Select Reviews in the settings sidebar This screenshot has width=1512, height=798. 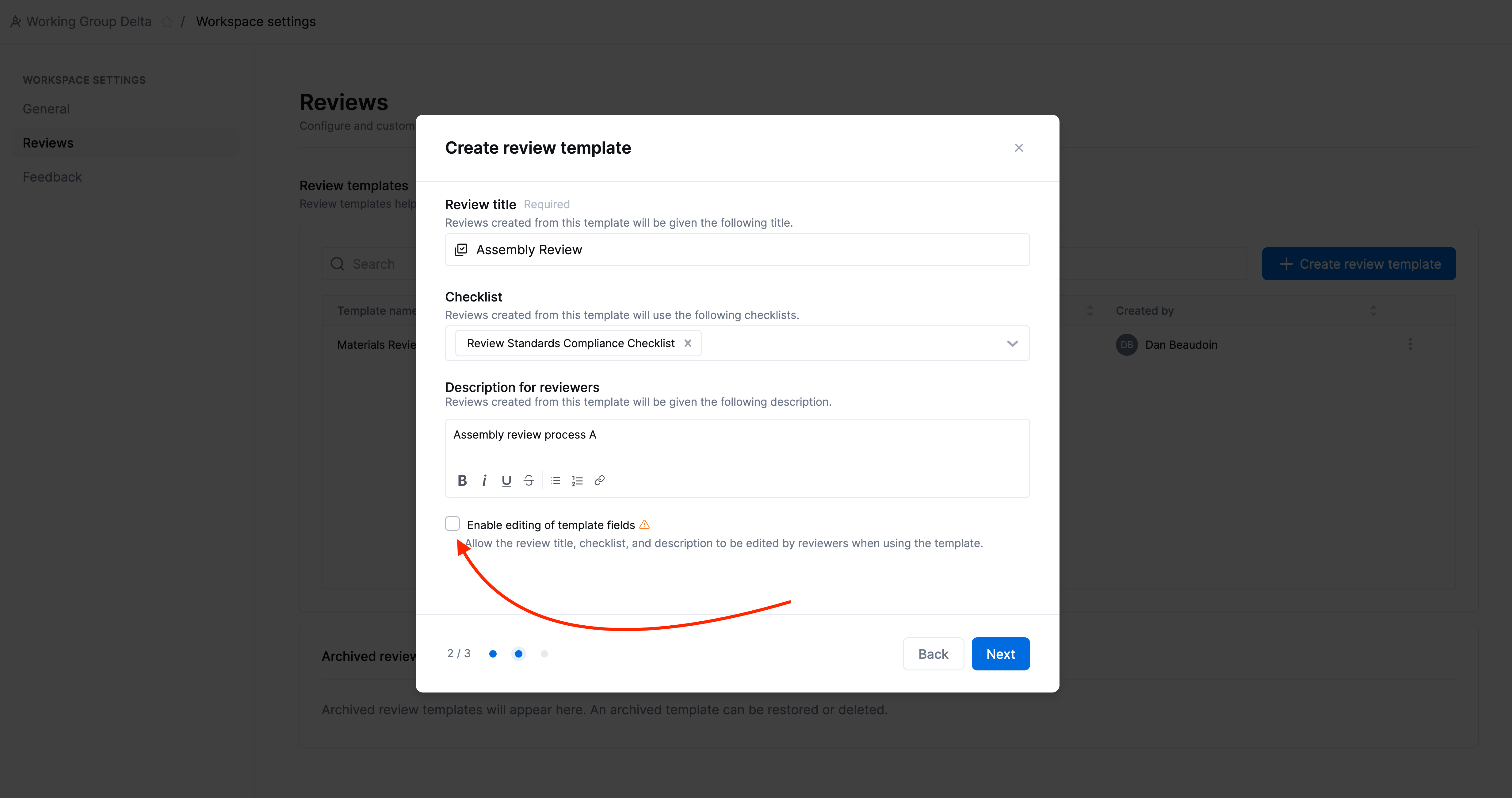(126, 143)
